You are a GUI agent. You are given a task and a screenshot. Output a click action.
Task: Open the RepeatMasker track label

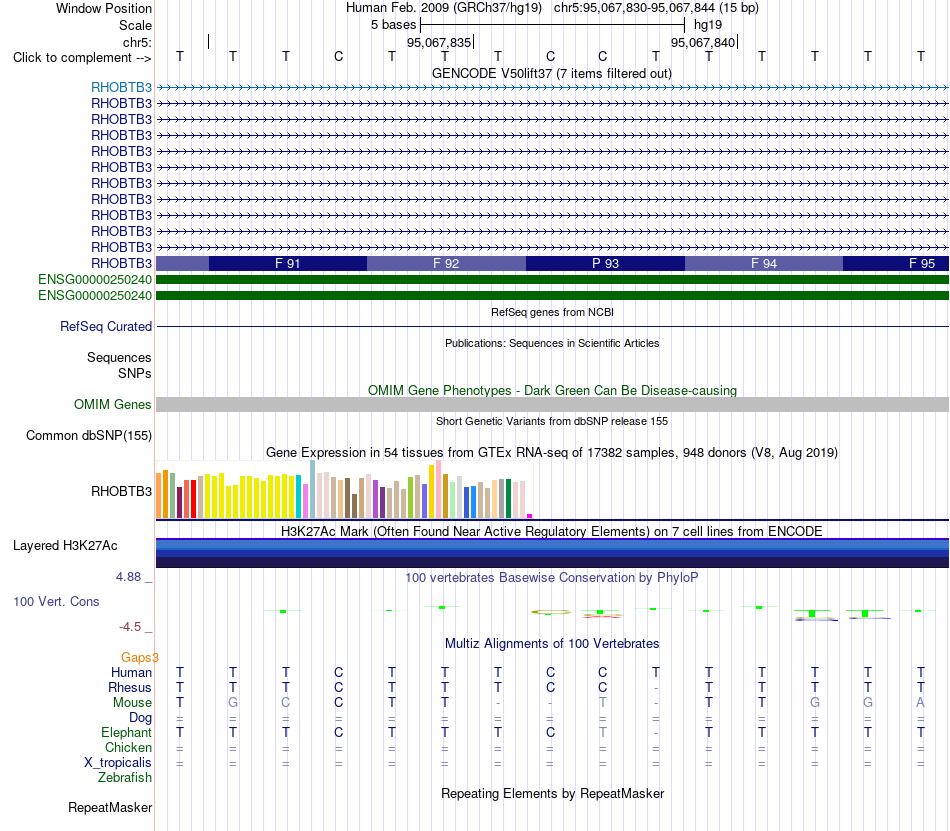point(110,807)
